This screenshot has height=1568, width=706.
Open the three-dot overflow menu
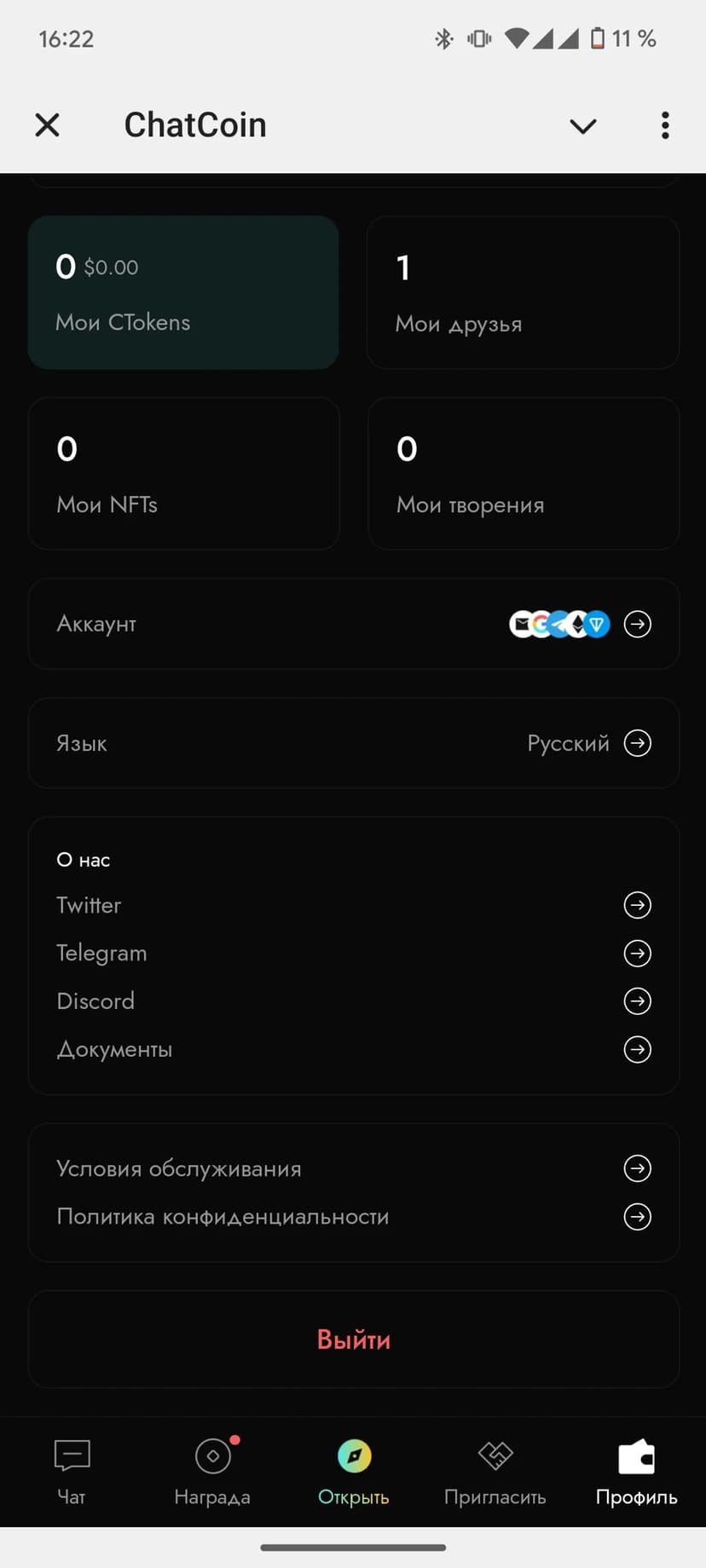coord(665,125)
